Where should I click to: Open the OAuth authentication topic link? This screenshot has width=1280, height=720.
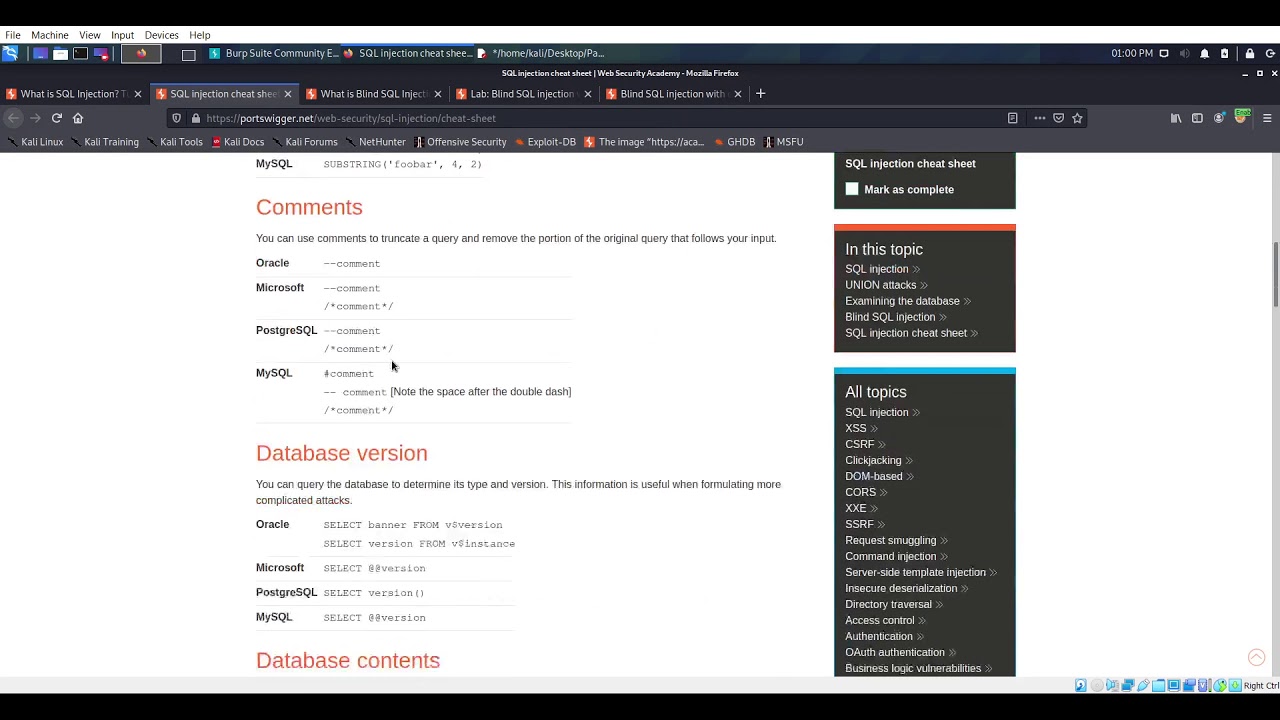(x=894, y=652)
